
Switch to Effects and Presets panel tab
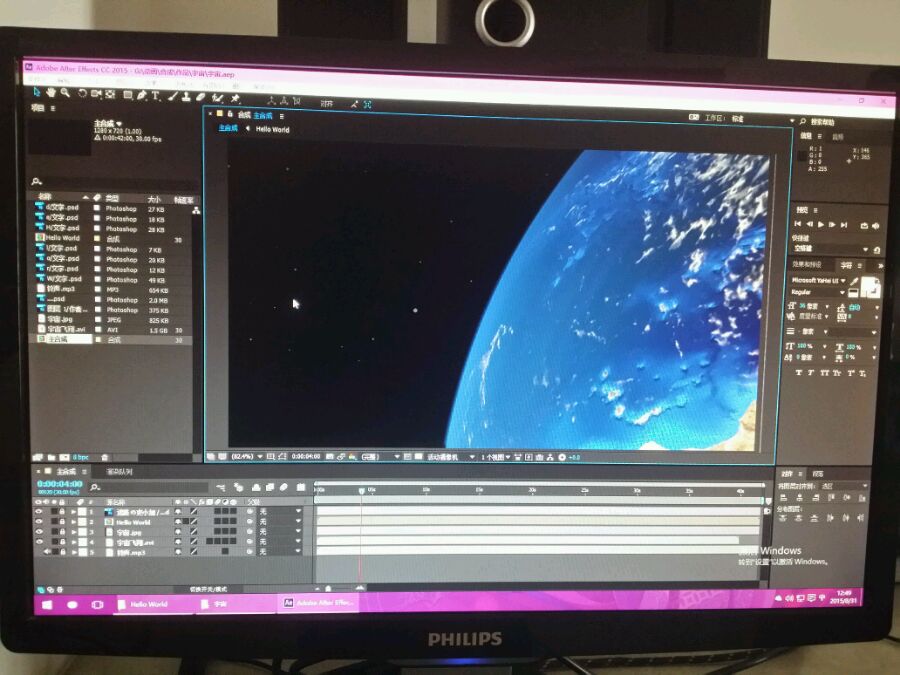point(807,265)
